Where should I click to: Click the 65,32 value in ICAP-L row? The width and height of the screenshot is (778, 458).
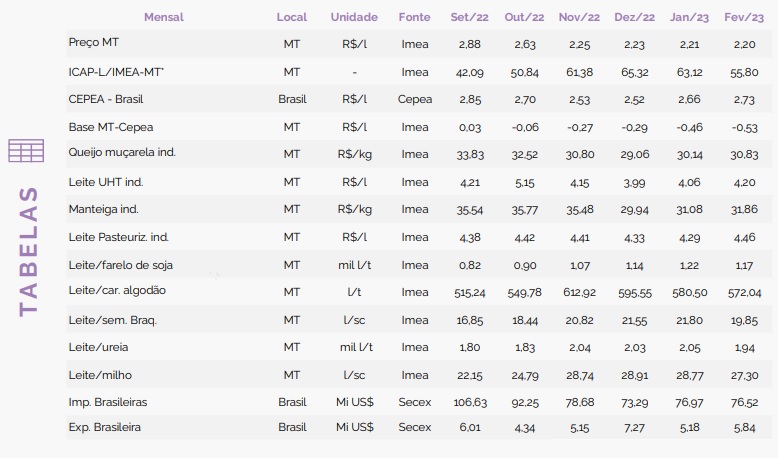pyautogui.click(x=635, y=72)
